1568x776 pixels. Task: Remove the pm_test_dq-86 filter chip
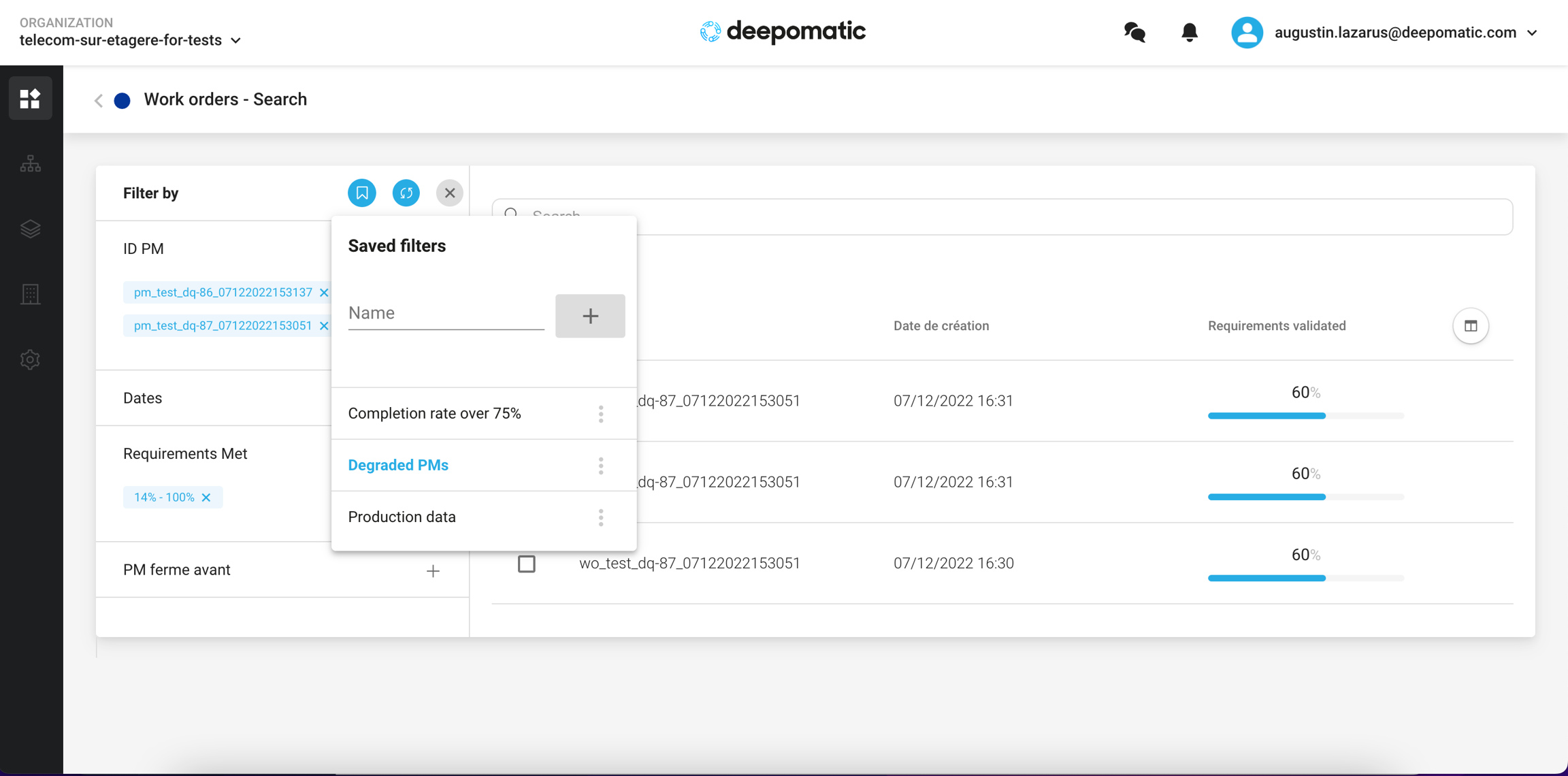click(x=324, y=293)
